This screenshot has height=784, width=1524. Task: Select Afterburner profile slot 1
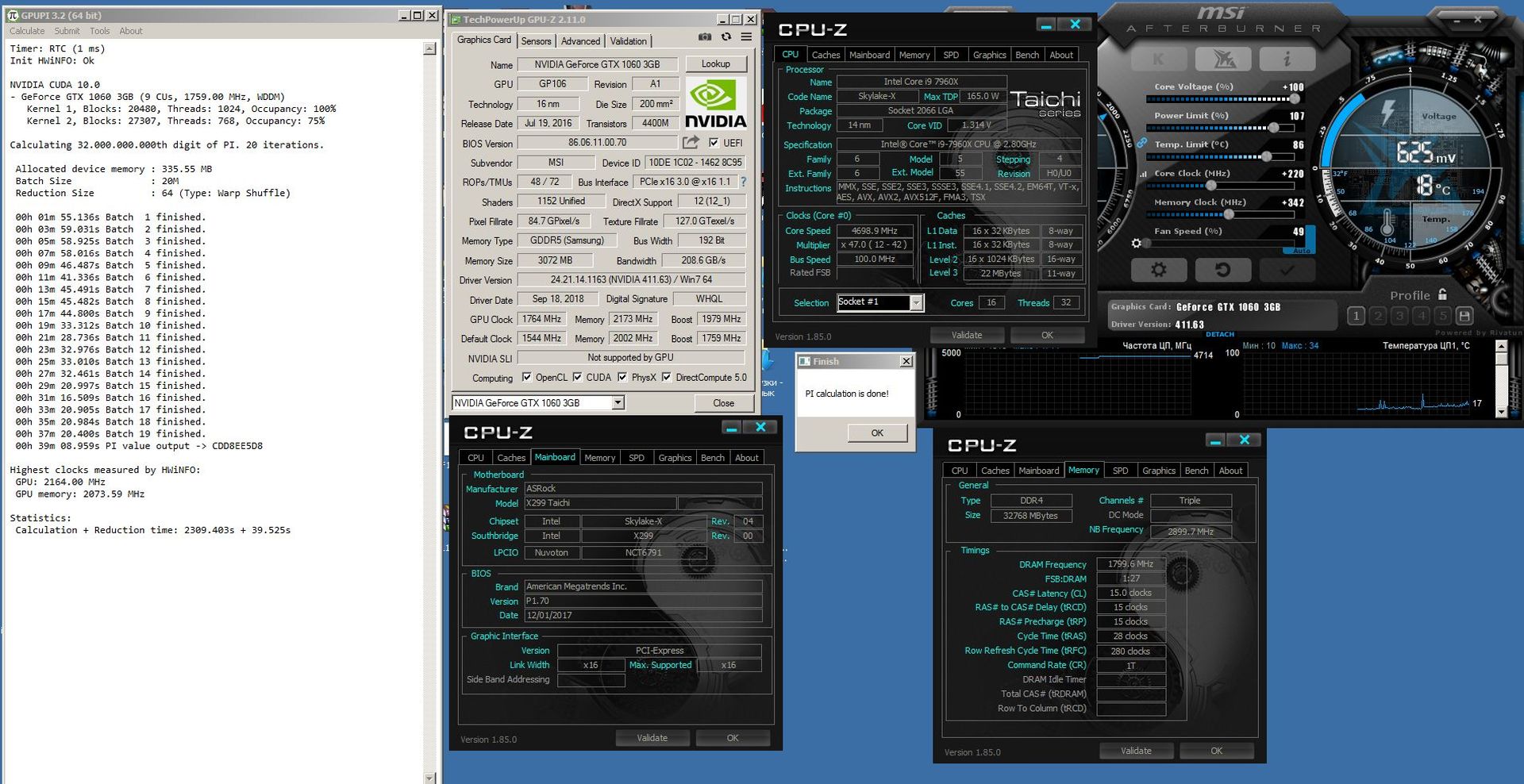tap(1356, 316)
